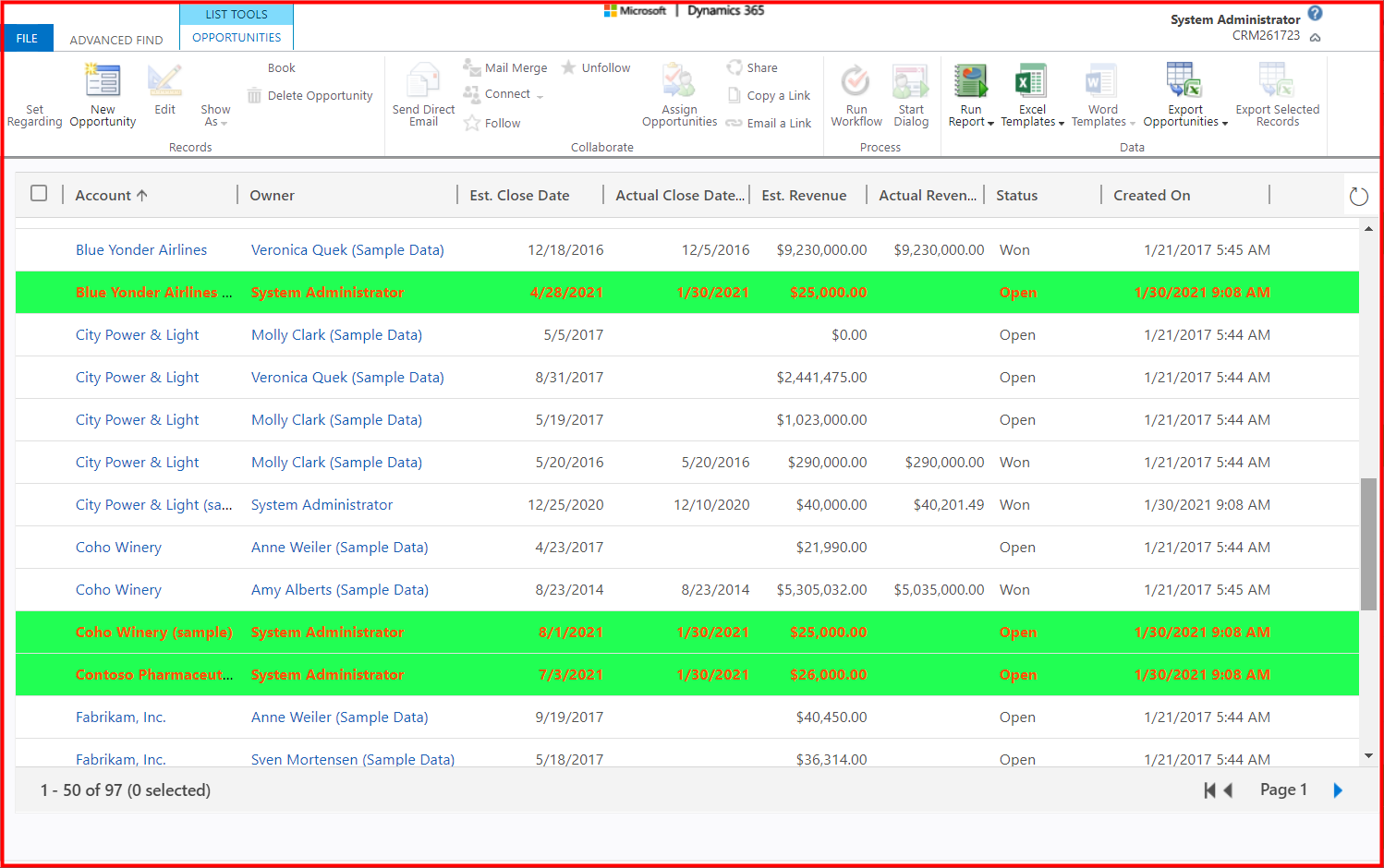Go to the previous page
This screenshot has height=868, width=1384.
[1228, 790]
